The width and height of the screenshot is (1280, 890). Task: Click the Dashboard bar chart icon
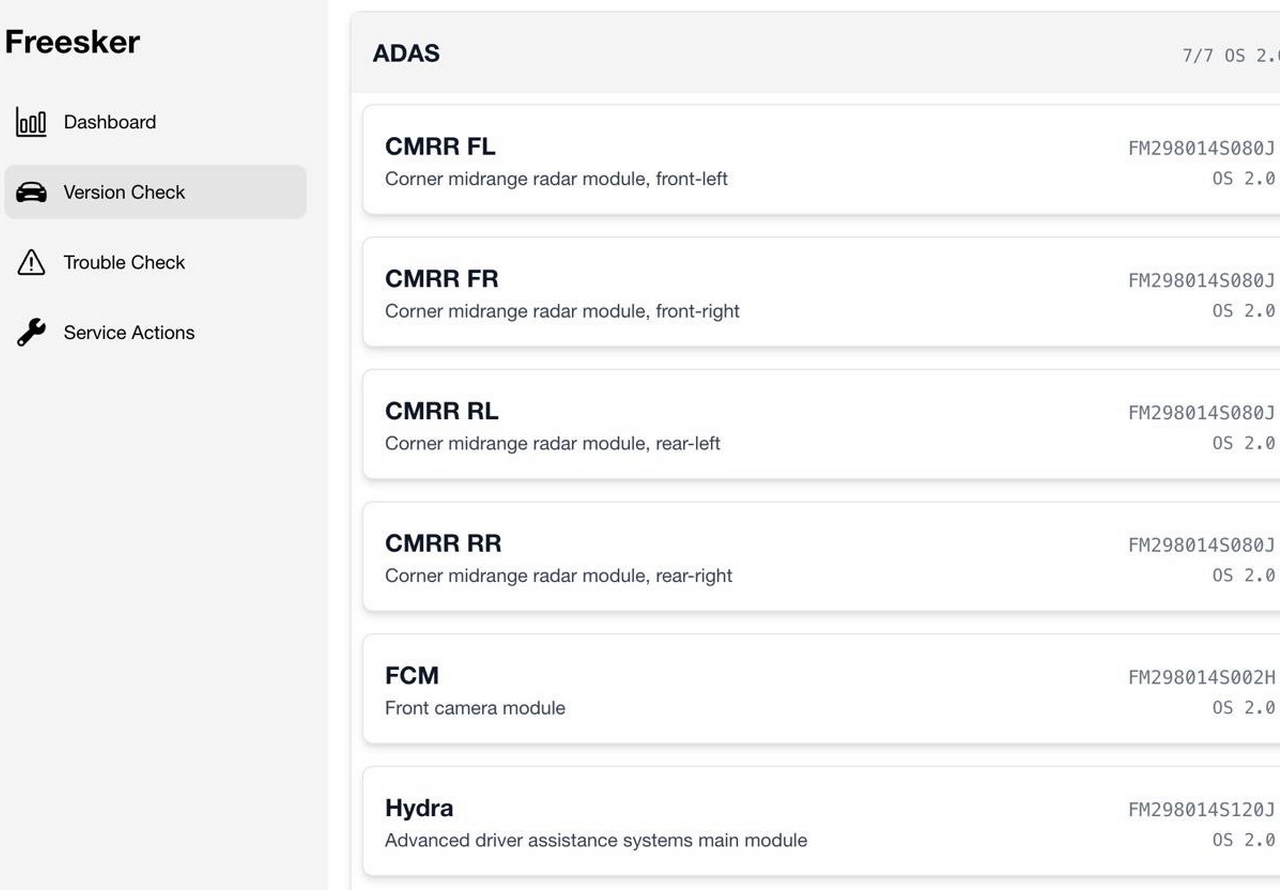coord(31,122)
